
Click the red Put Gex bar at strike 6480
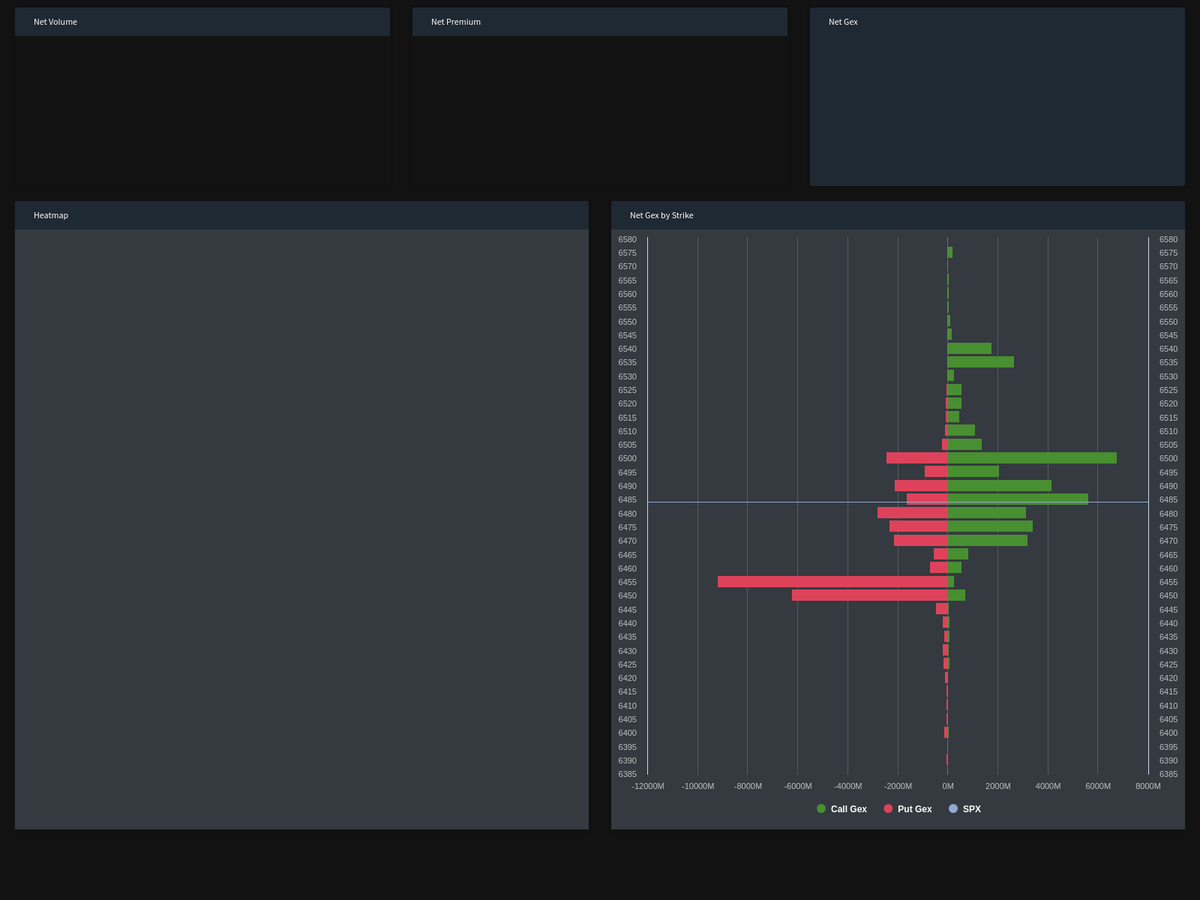pyautogui.click(x=913, y=513)
